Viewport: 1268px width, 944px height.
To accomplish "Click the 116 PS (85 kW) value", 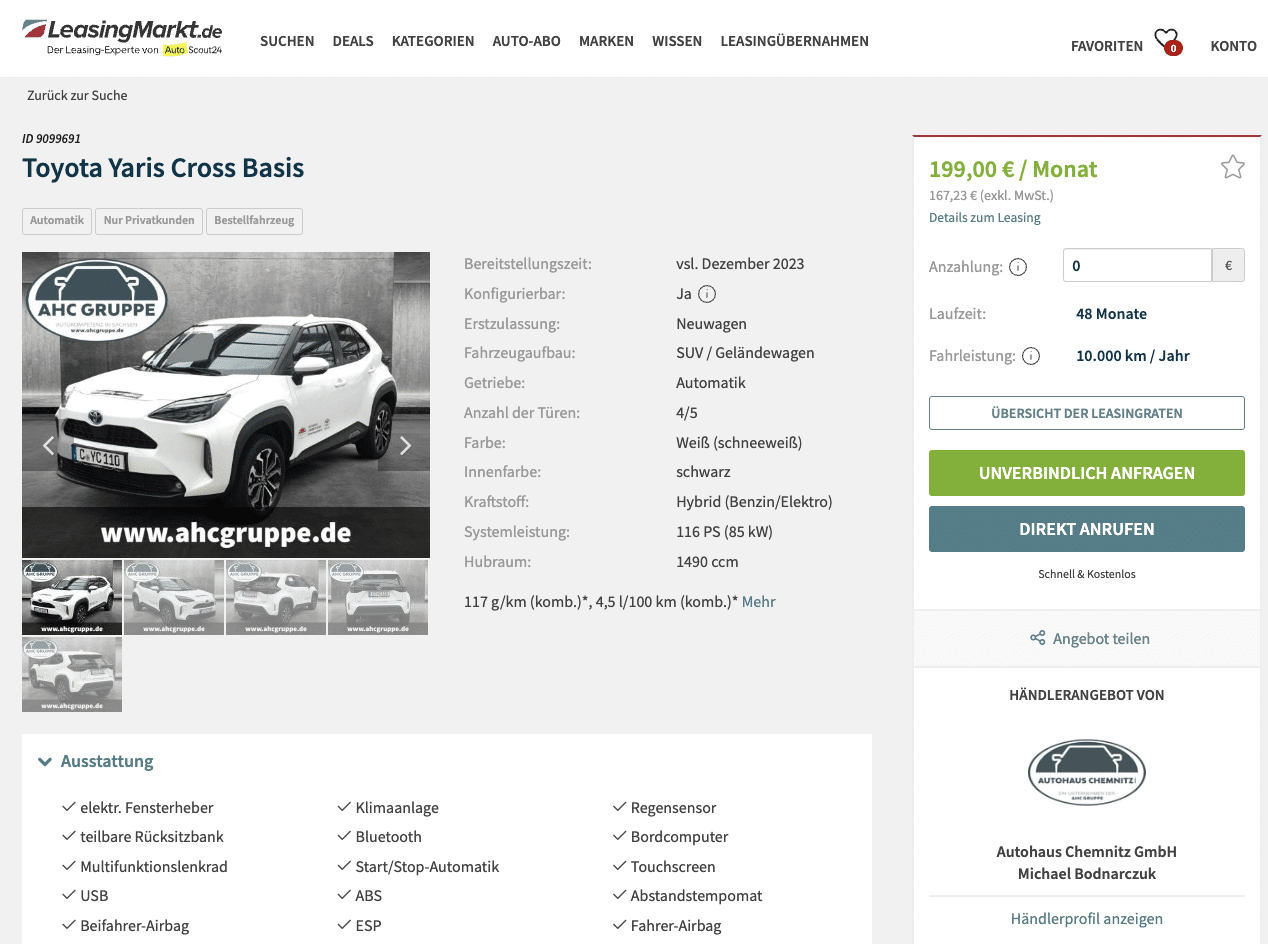I will 724,531.
